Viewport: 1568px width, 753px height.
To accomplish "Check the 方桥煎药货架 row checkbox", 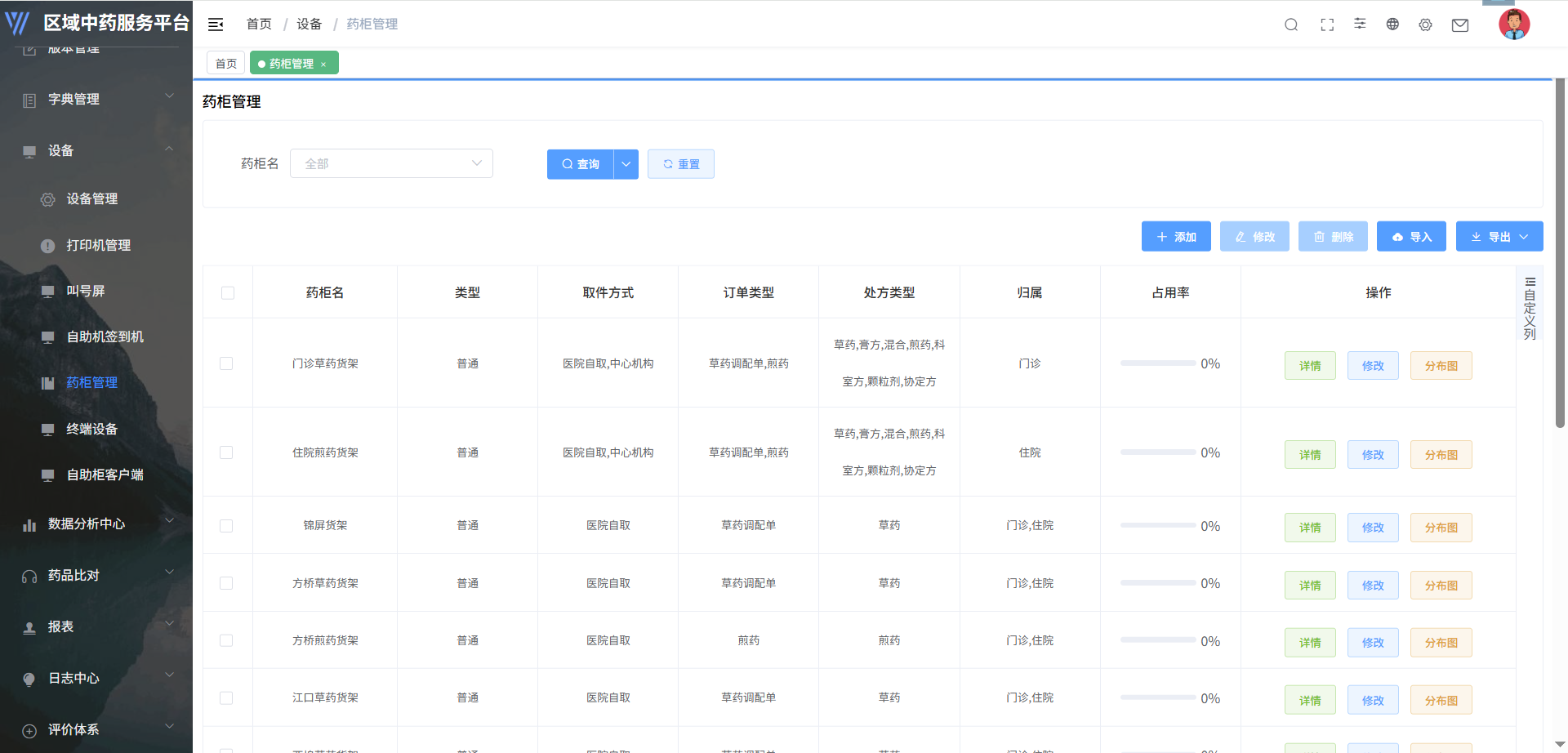I will (x=226, y=640).
